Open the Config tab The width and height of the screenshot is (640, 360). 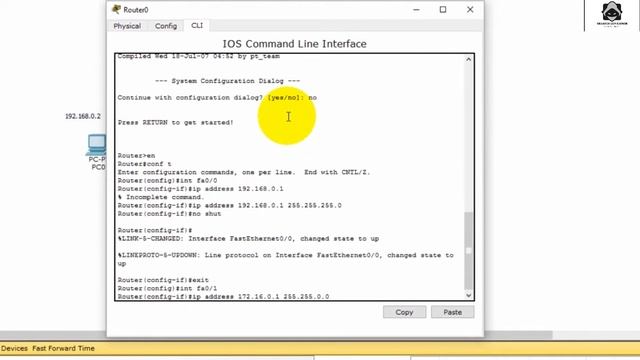tap(166, 26)
